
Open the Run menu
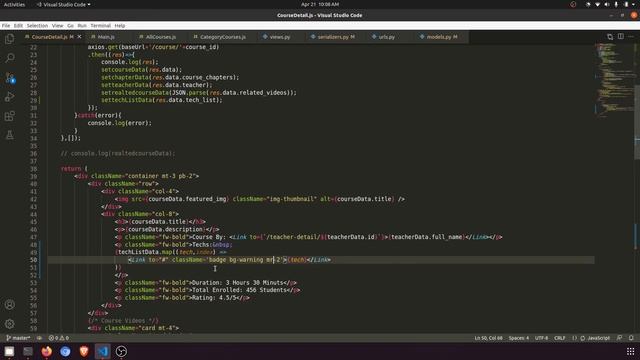click(82, 25)
